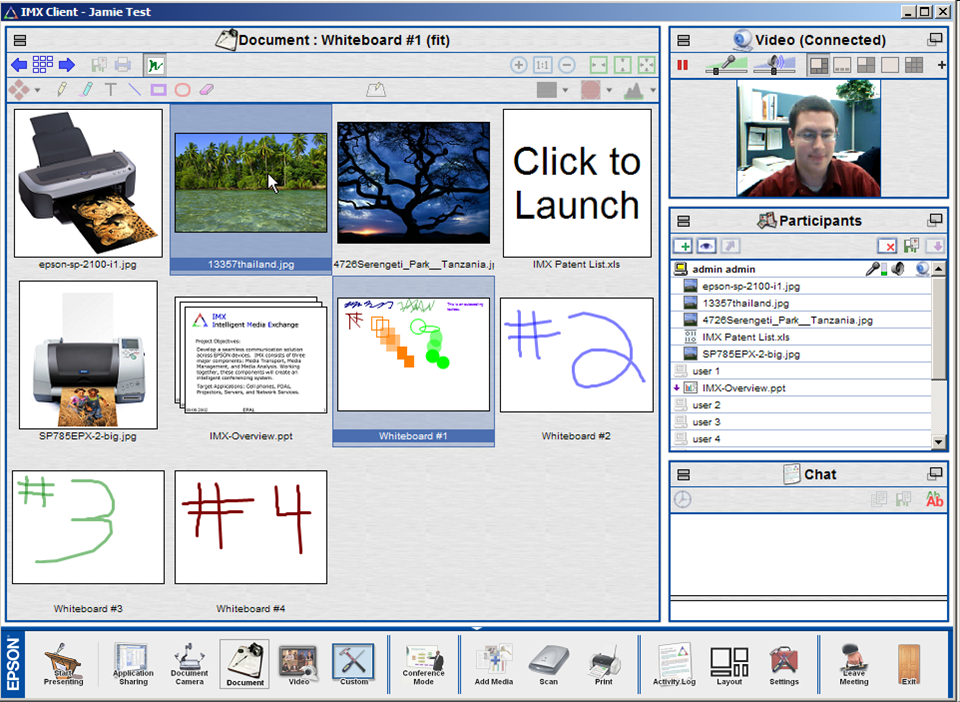
Task: Open Video panel menu icon
Action: point(684,40)
